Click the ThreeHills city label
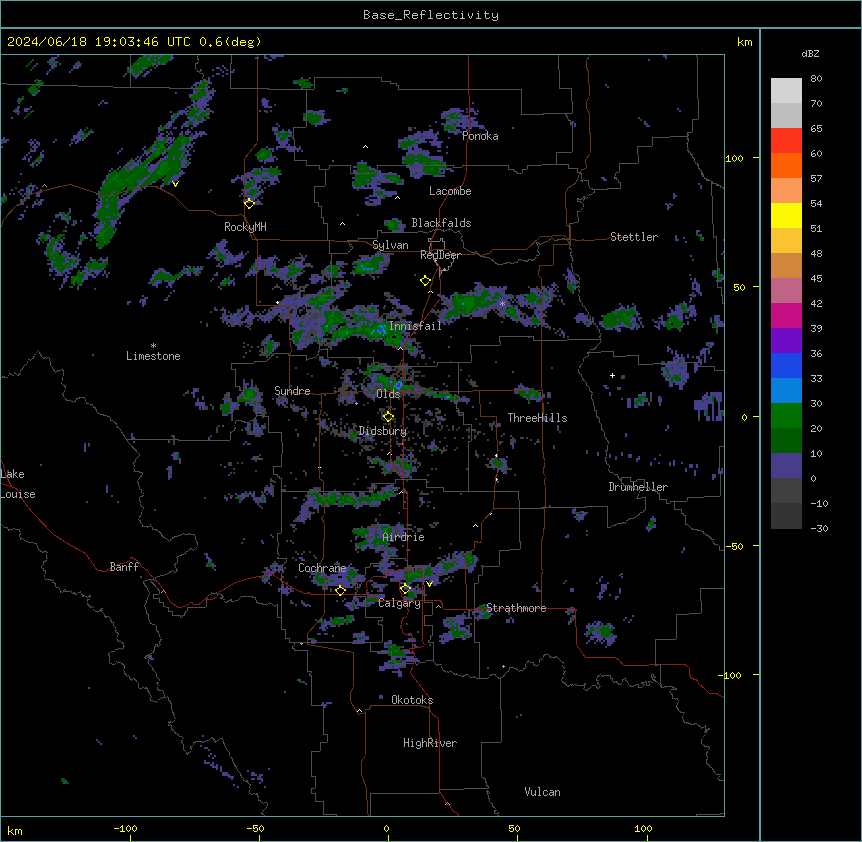862x842 pixels. pyautogui.click(x=537, y=418)
